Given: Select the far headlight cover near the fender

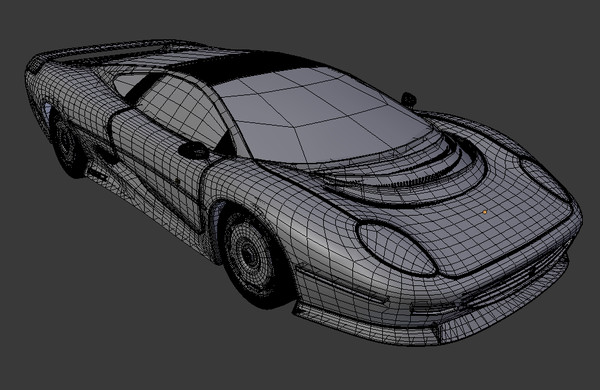Looking at the screenshot, I should point(545,179).
